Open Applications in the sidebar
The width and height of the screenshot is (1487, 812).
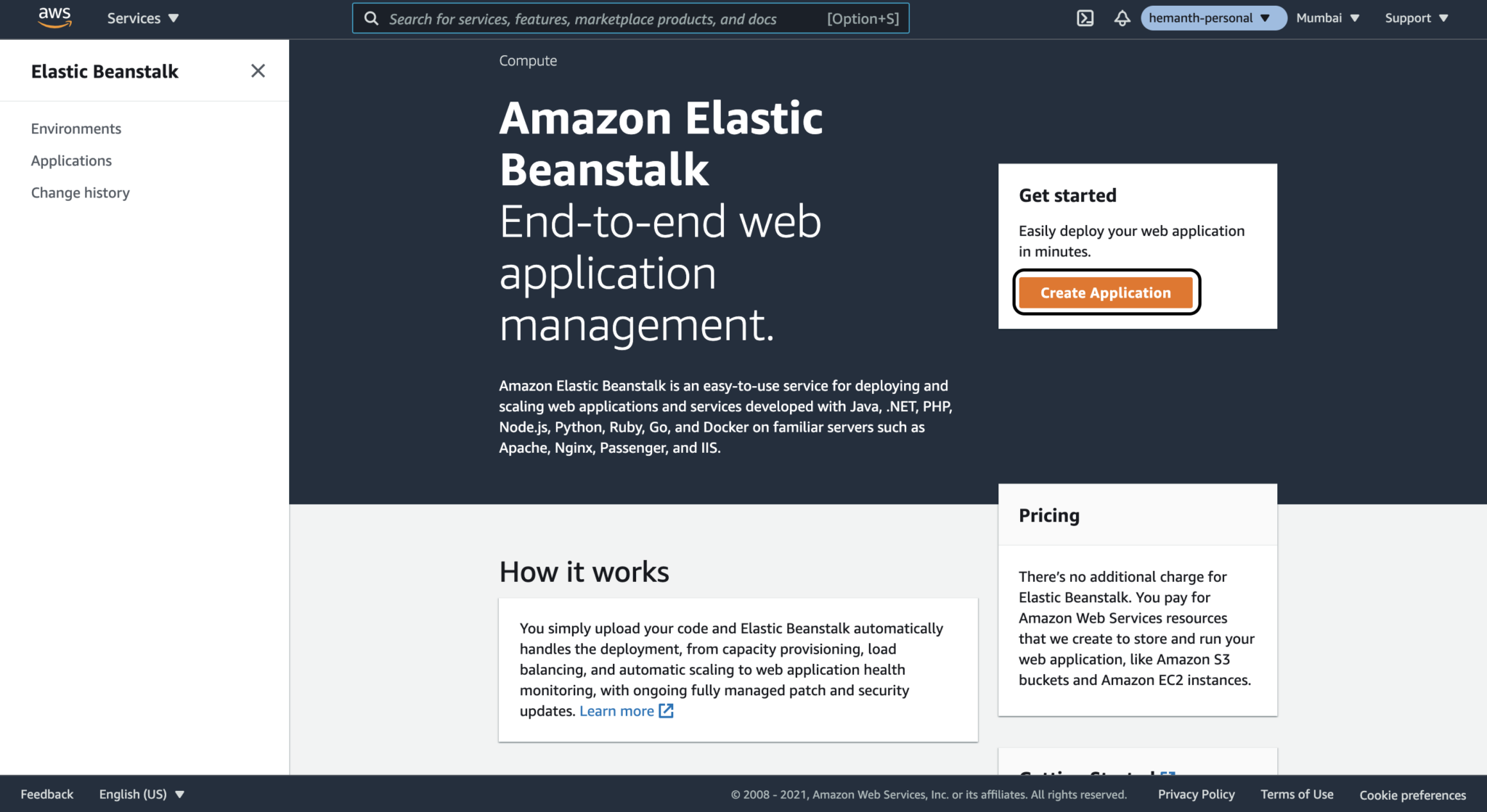pos(71,160)
